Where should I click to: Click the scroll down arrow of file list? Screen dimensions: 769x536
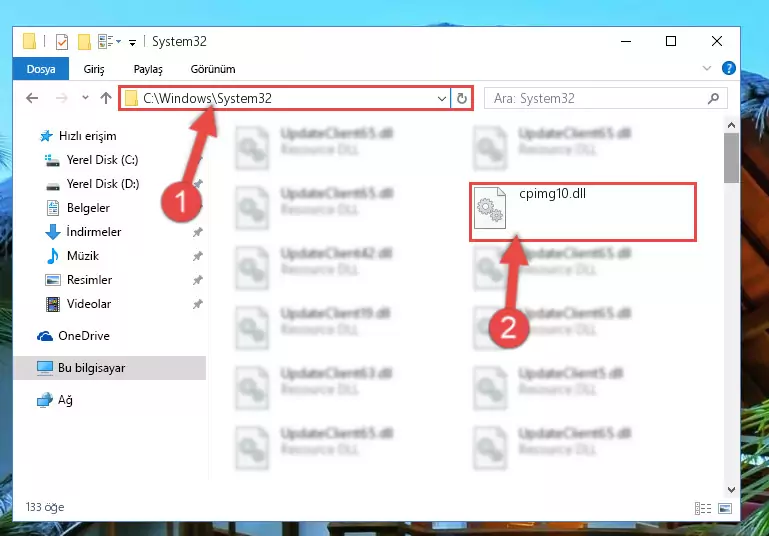731,489
